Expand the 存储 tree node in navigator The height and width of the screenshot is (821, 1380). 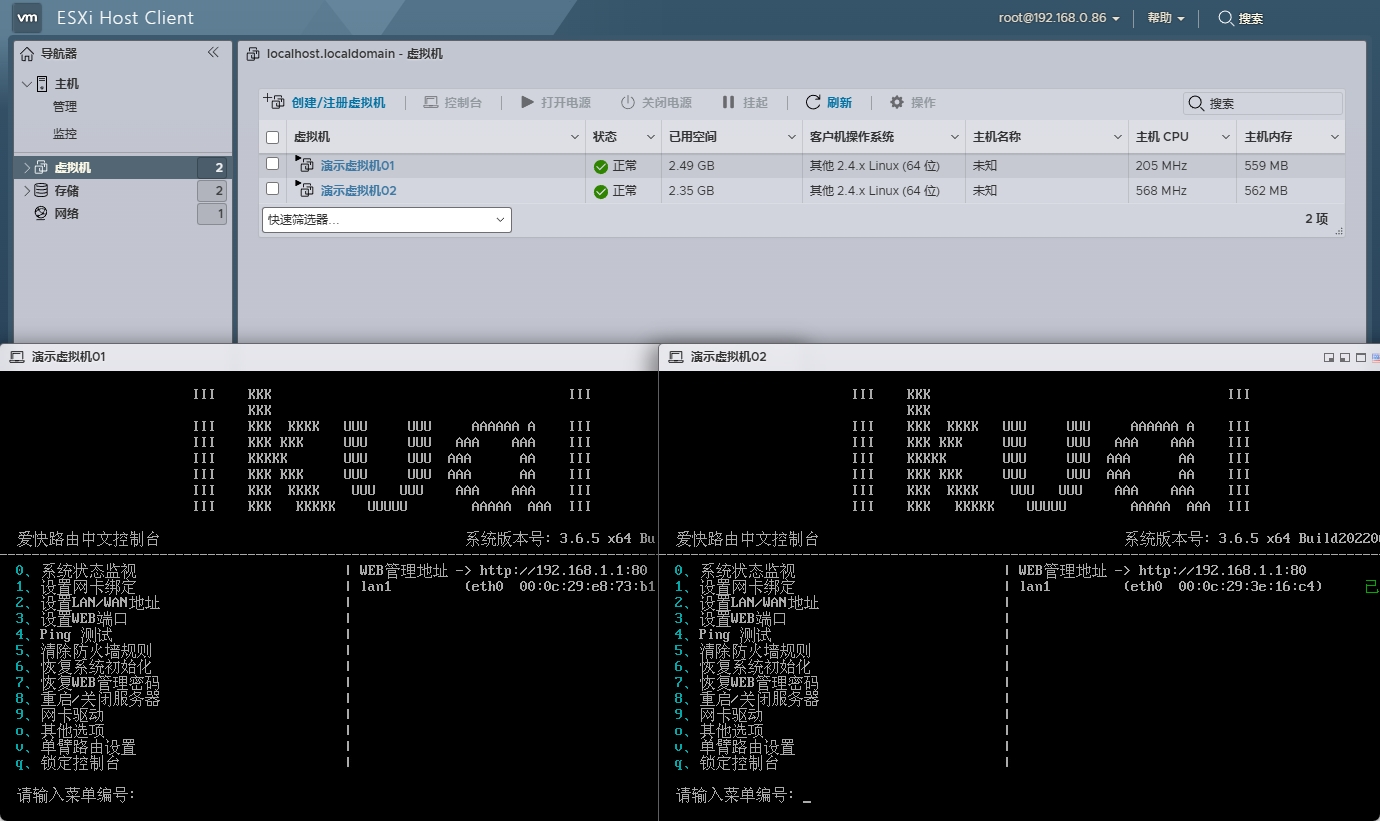tap(26, 190)
